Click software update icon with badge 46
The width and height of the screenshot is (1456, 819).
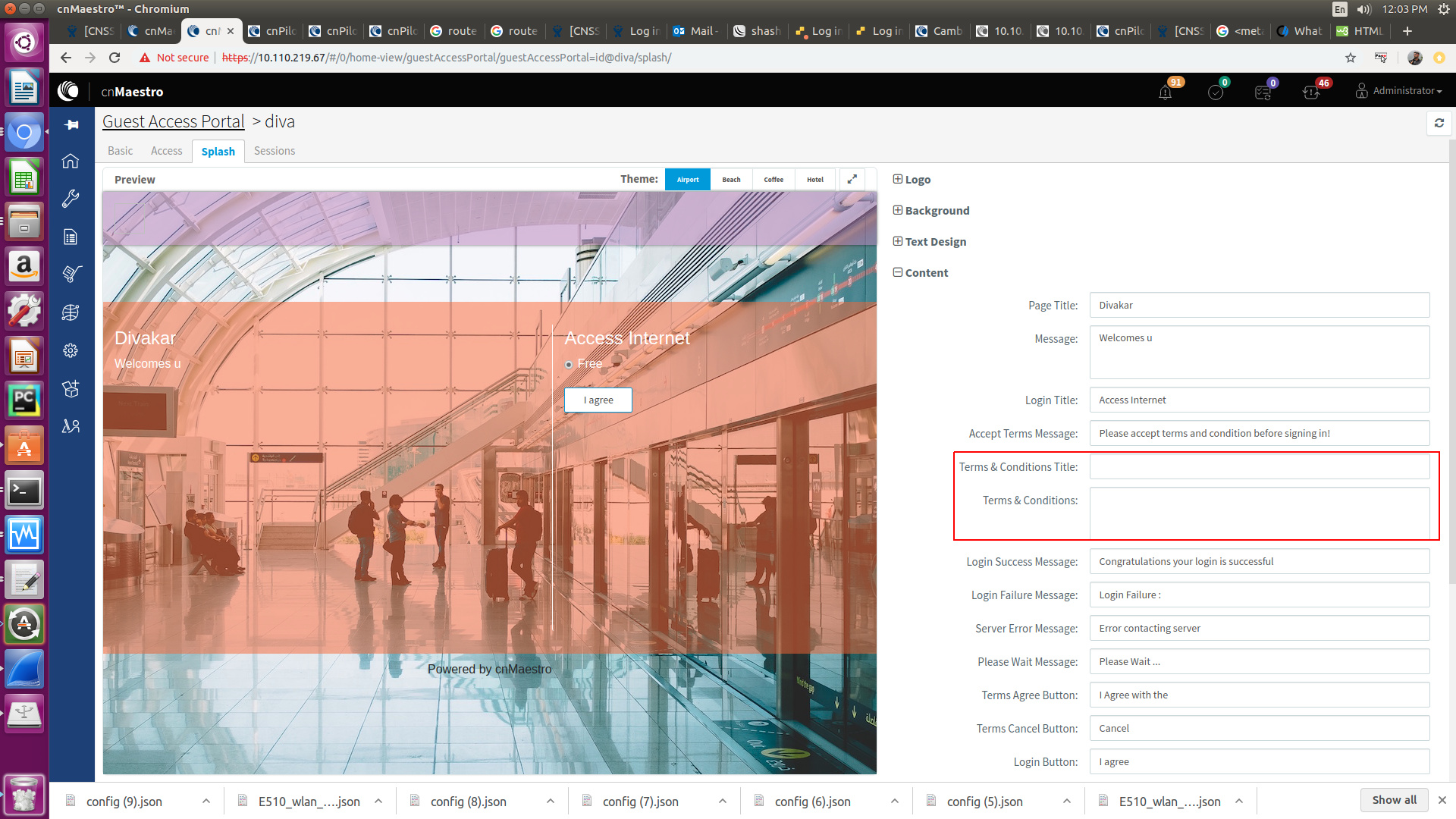[1311, 92]
